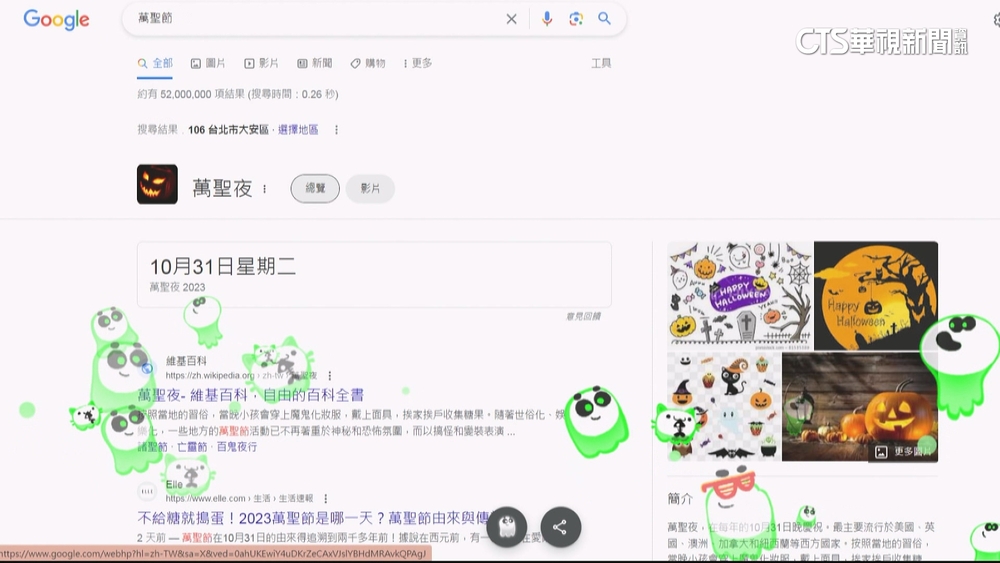Click the ghost game floating button

tap(506, 527)
